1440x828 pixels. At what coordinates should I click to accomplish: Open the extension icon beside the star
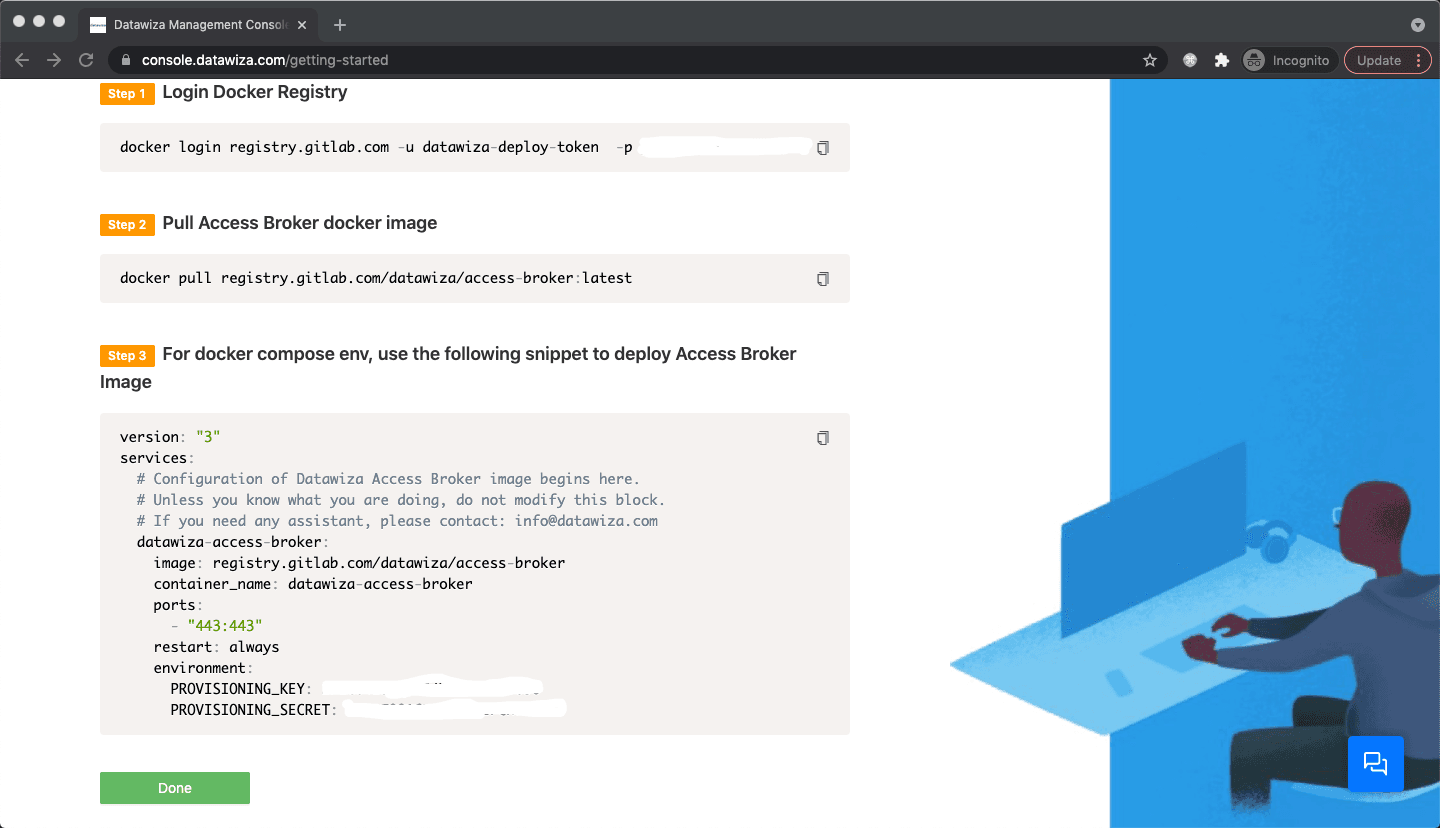[1190, 60]
